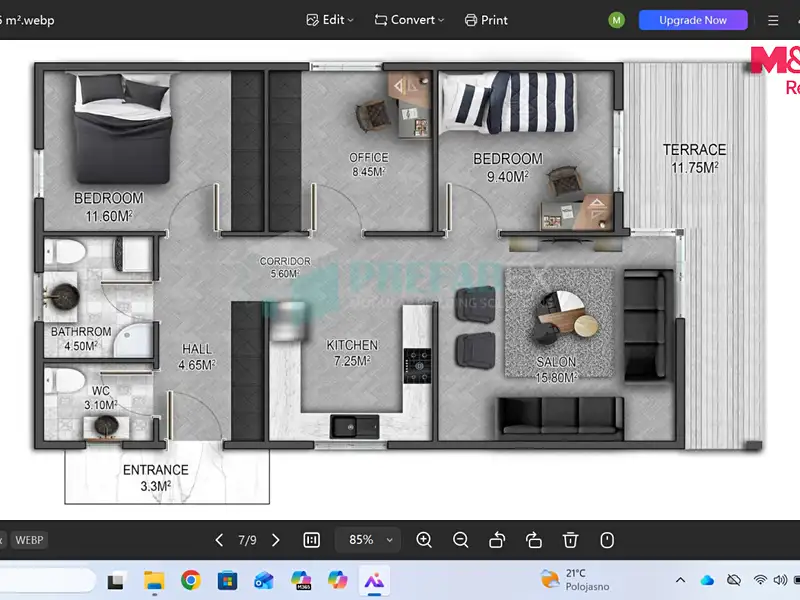The image size is (800, 600).
Task: Go to the next page arrow
Action: [276, 540]
